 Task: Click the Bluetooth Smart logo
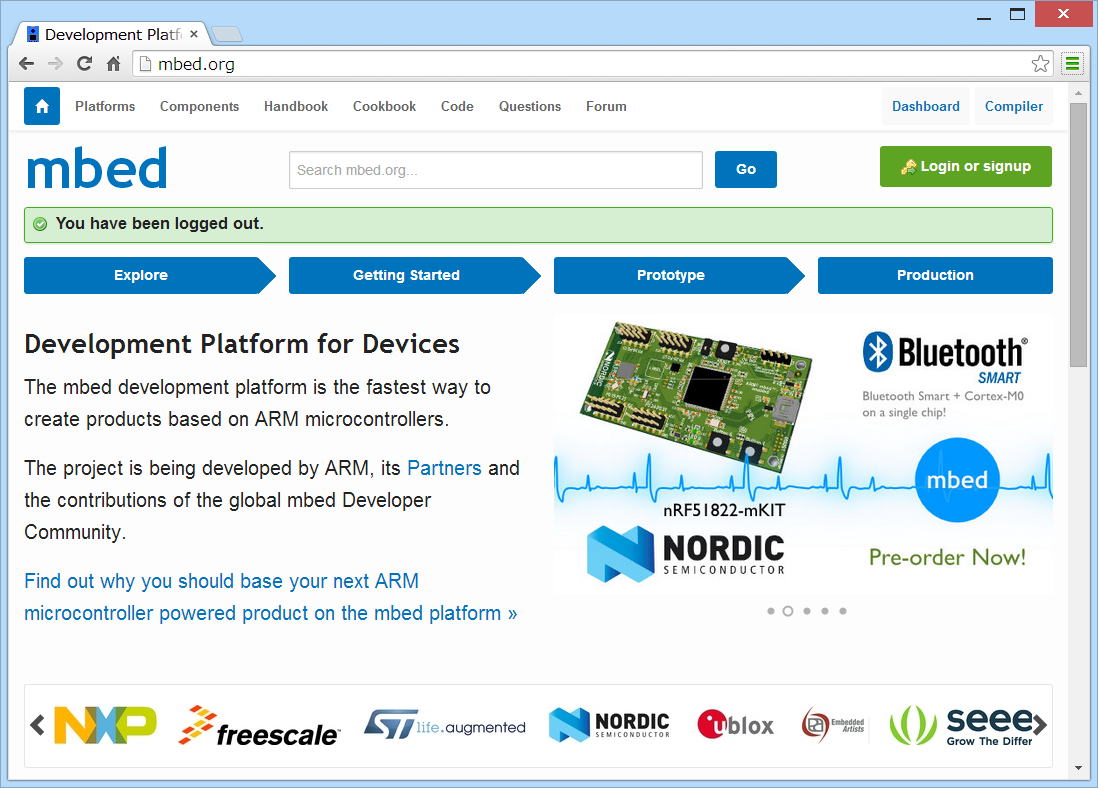(945, 357)
